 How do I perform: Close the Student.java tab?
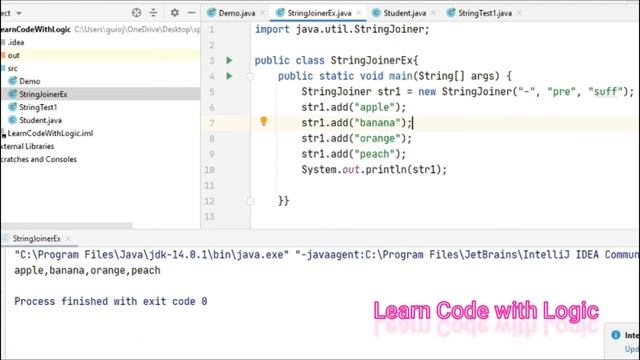tap(433, 13)
